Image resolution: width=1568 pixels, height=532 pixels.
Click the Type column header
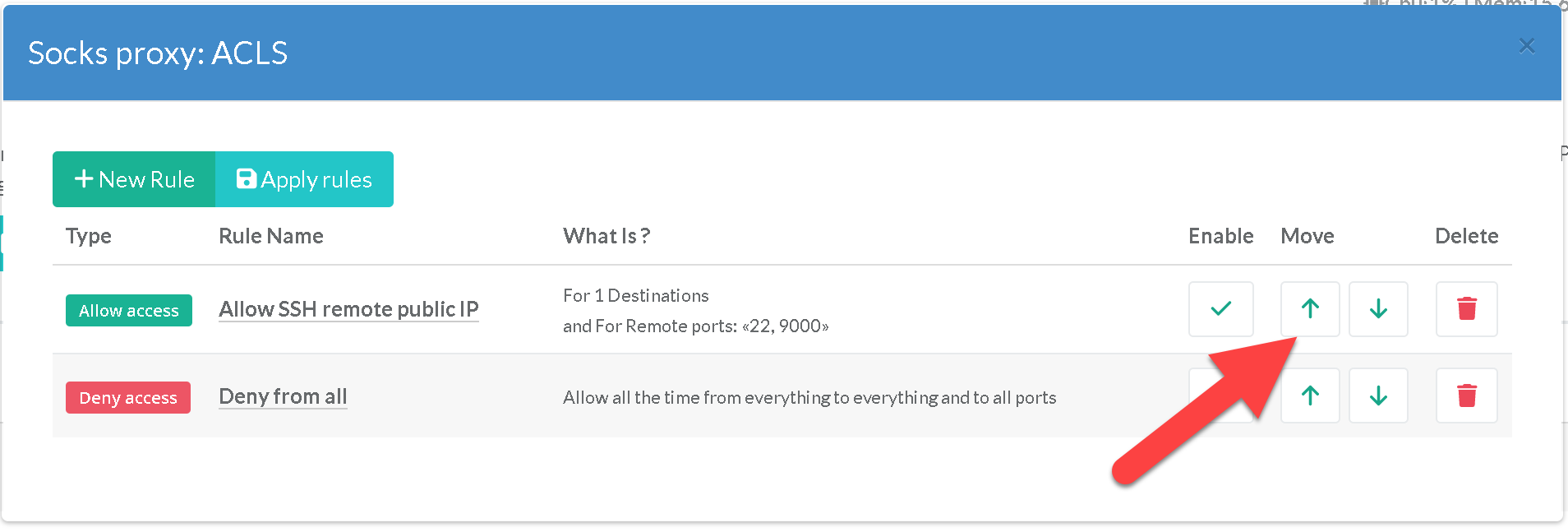tap(89, 236)
